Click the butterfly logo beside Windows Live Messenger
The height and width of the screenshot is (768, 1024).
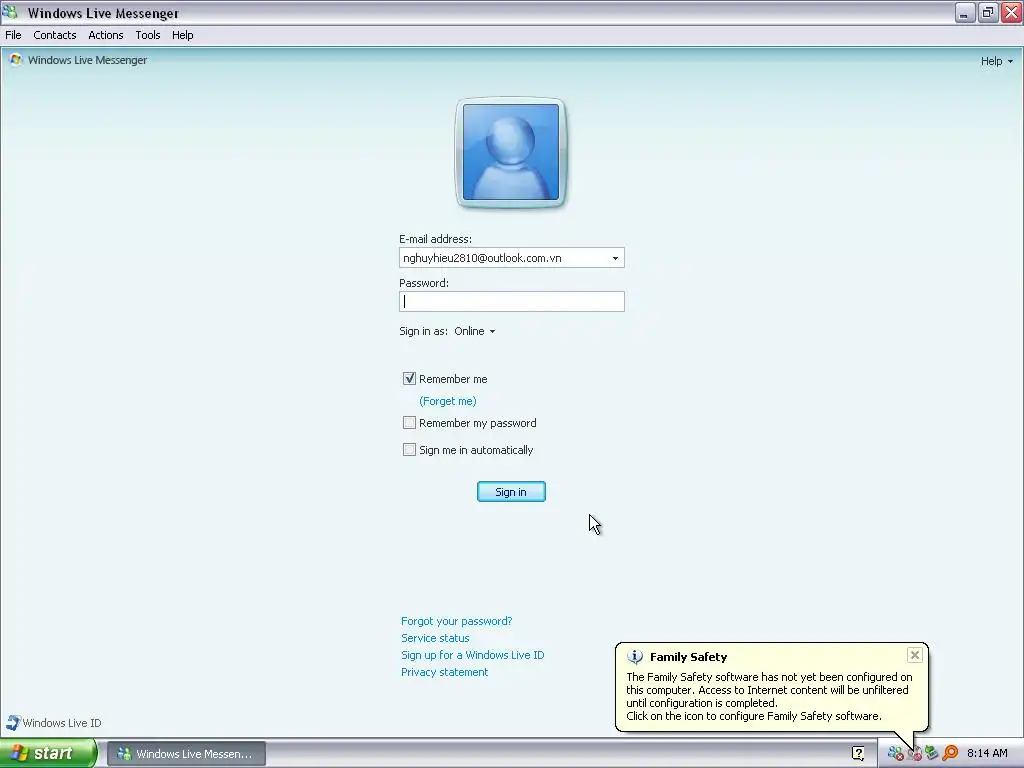15,59
